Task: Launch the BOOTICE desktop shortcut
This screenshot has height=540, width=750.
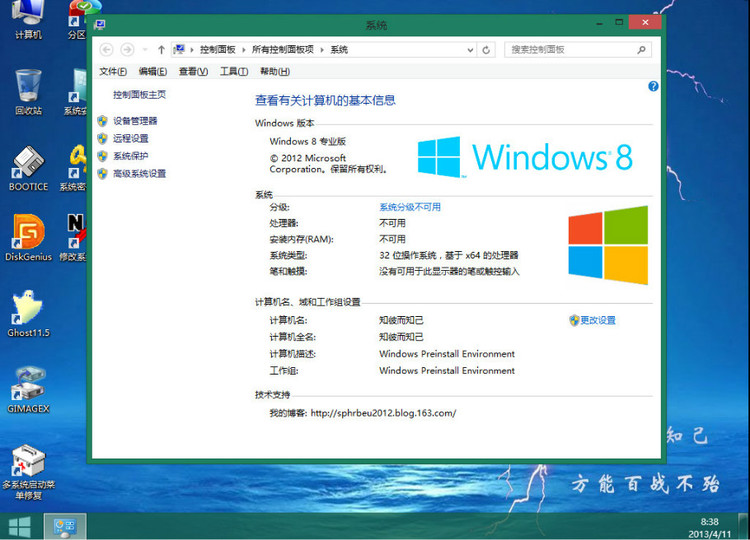Action: pyautogui.click(x=28, y=168)
